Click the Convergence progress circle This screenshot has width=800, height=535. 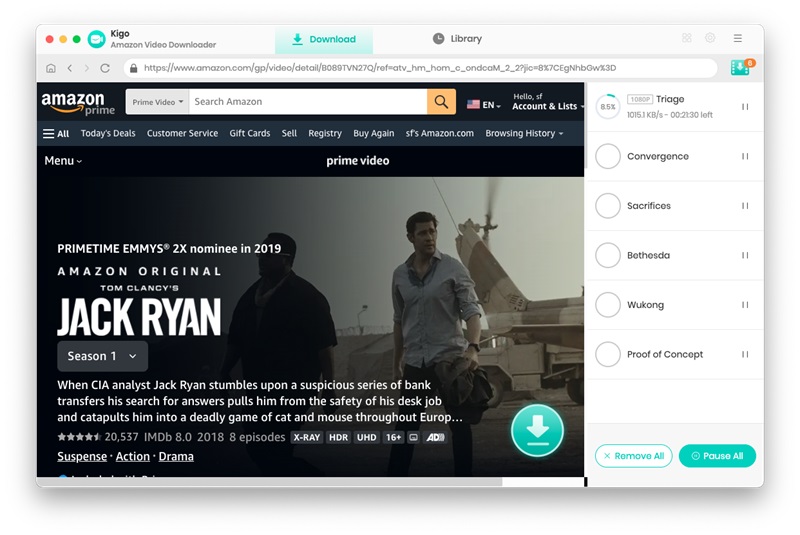coord(608,156)
